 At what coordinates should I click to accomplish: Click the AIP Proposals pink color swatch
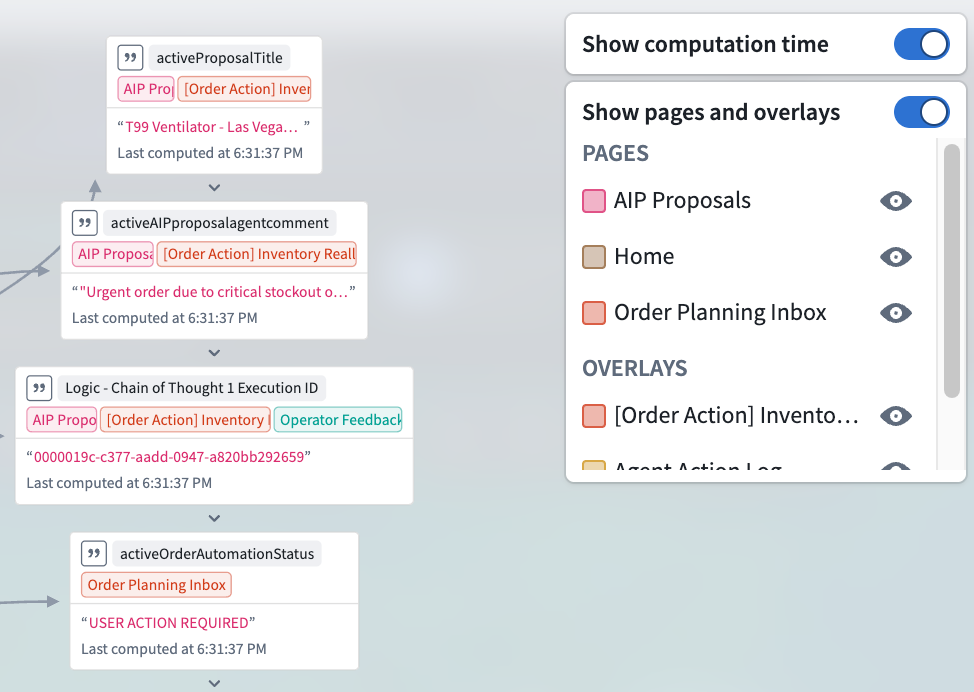pyautogui.click(x=594, y=201)
